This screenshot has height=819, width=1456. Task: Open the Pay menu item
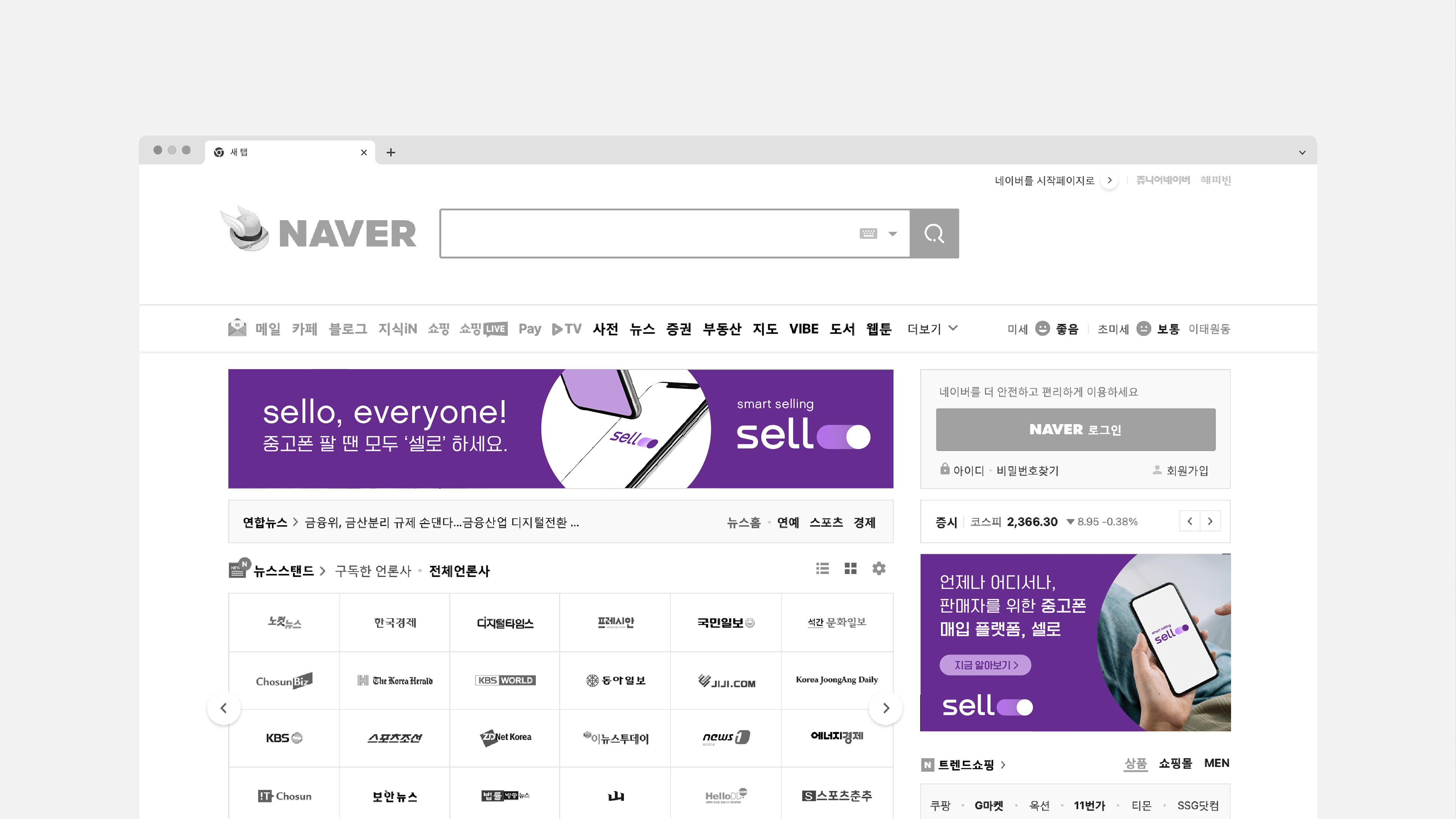pyautogui.click(x=530, y=329)
